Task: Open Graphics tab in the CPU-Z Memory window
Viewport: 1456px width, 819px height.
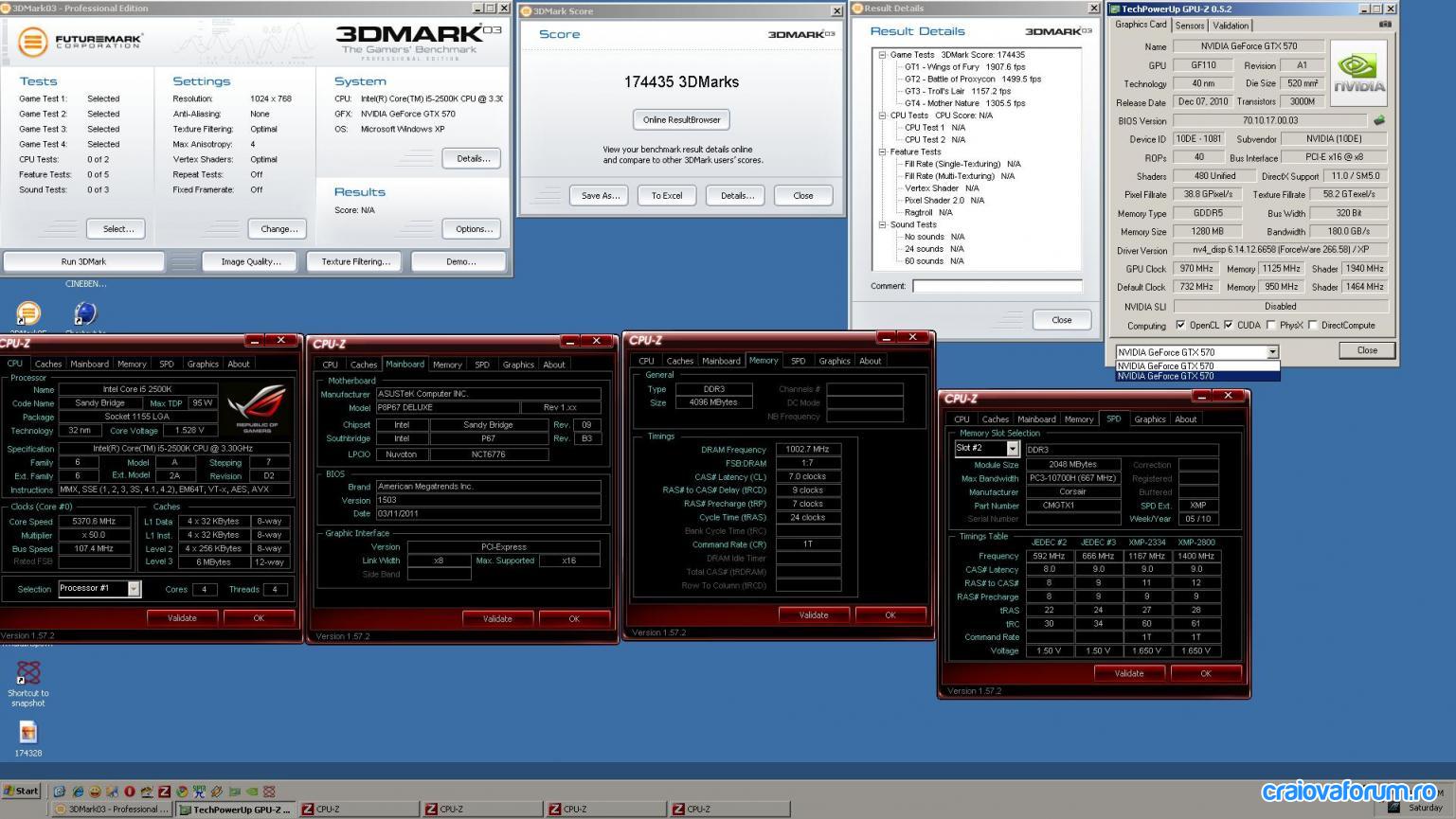Action: pyautogui.click(x=835, y=361)
